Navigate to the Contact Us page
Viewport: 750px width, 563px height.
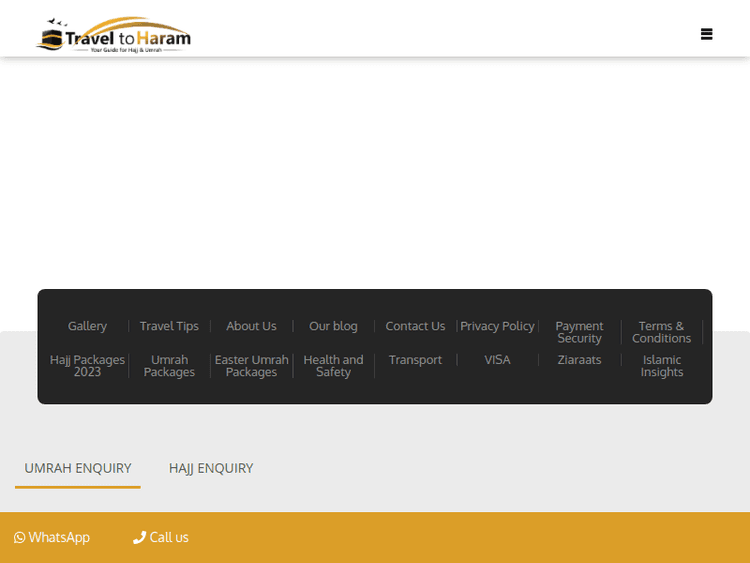pos(415,326)
